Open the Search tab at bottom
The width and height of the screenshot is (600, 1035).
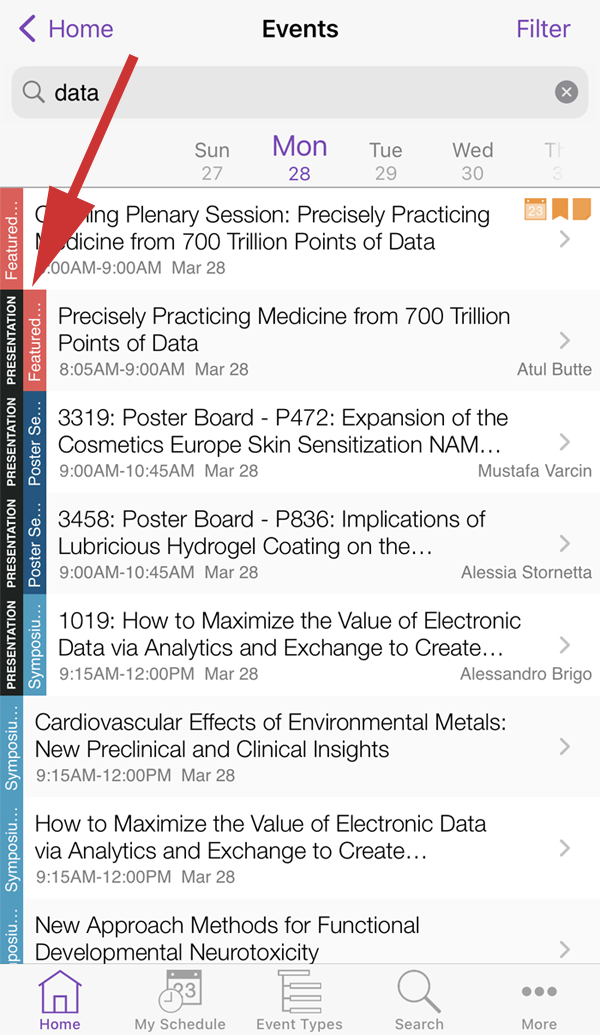pos(419,996)
